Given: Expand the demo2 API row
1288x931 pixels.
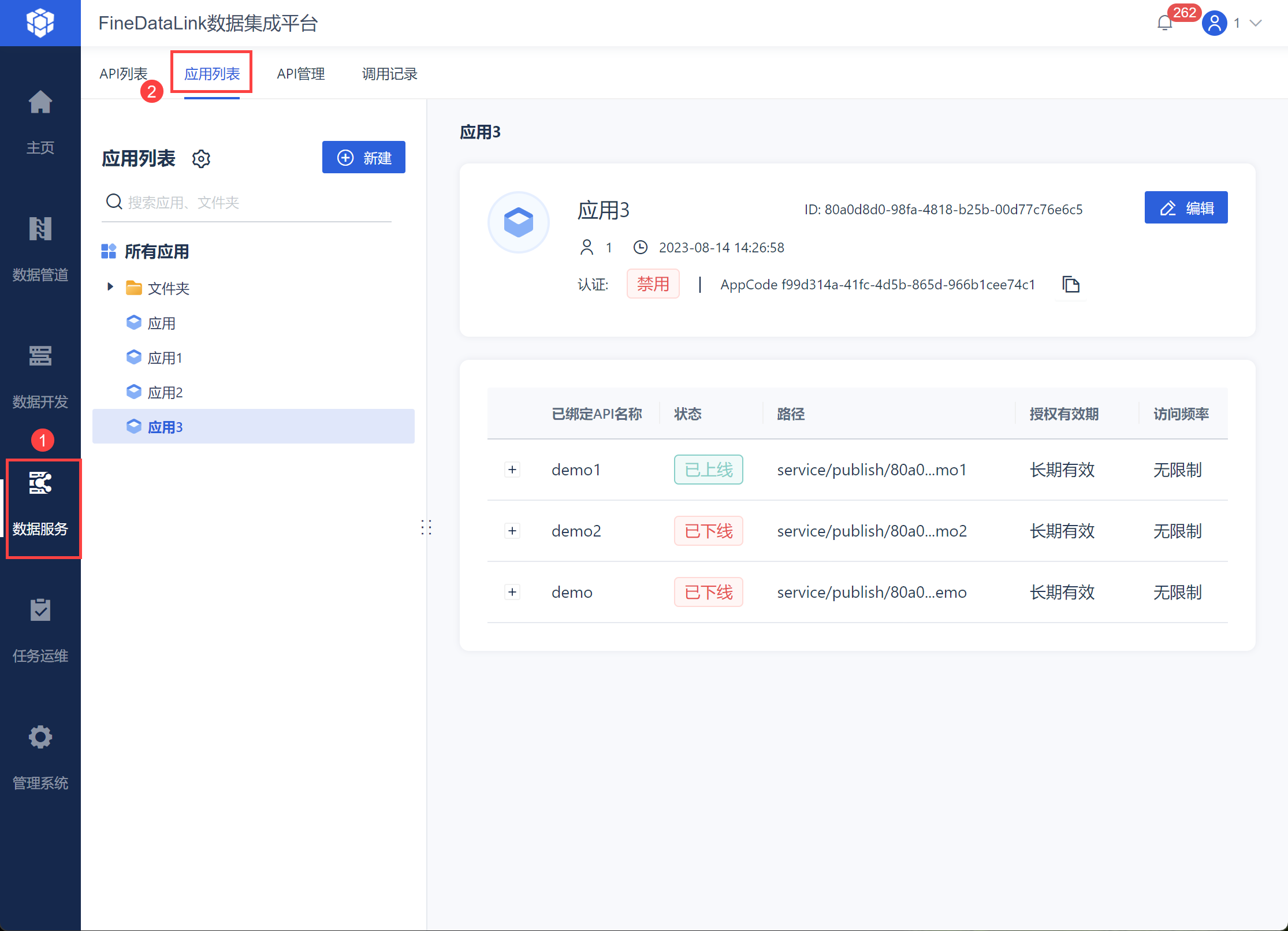Looking at the screenshot, I should pyautogui.click(x=512, y=531).
